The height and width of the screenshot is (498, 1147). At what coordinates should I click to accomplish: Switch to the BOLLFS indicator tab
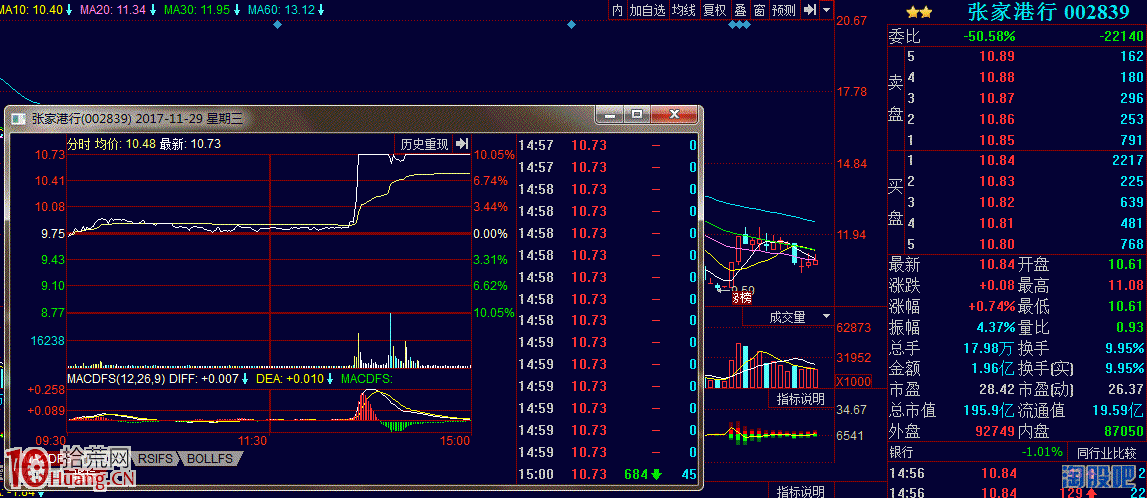[209, 459]
